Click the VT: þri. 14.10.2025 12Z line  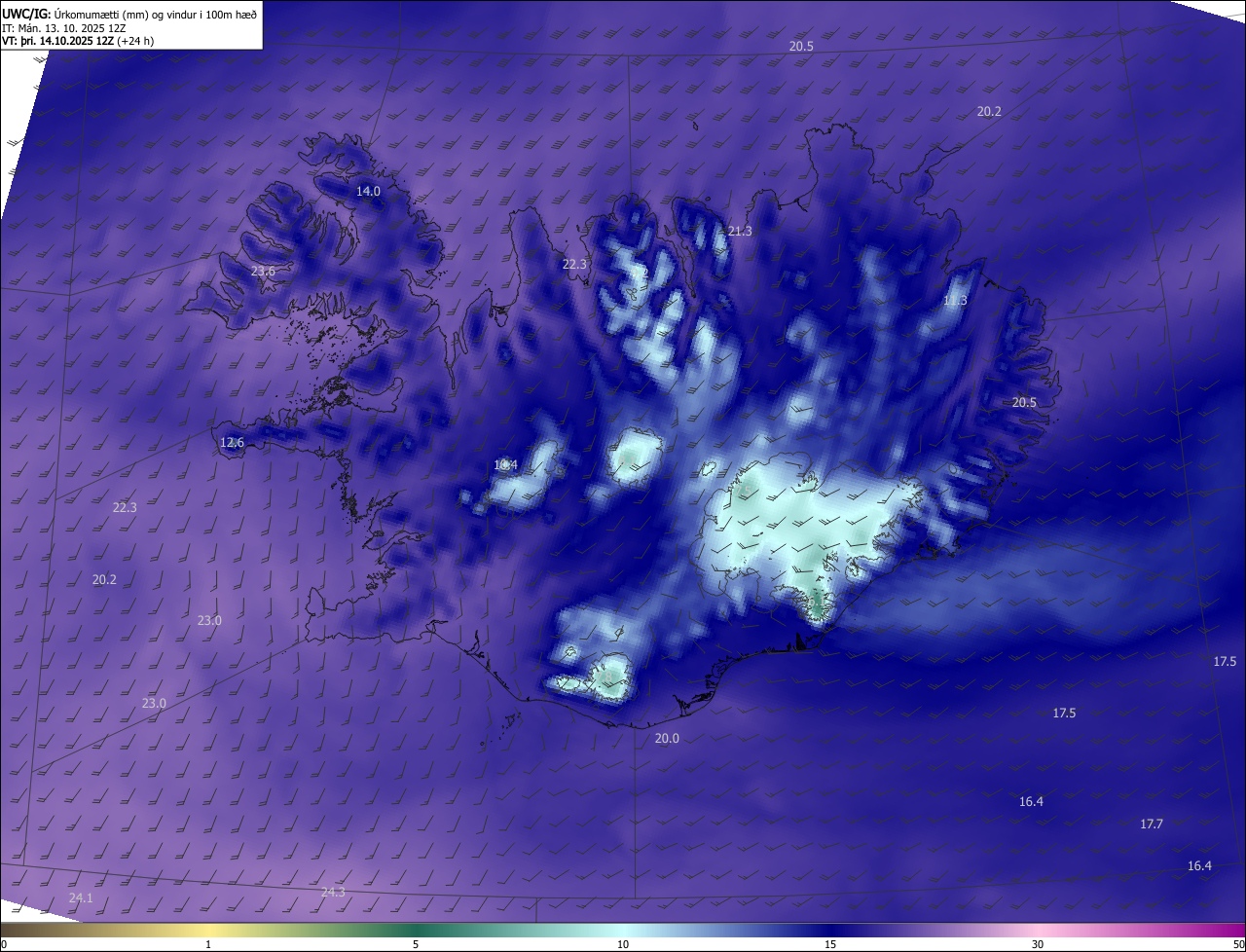click(78, 41)
